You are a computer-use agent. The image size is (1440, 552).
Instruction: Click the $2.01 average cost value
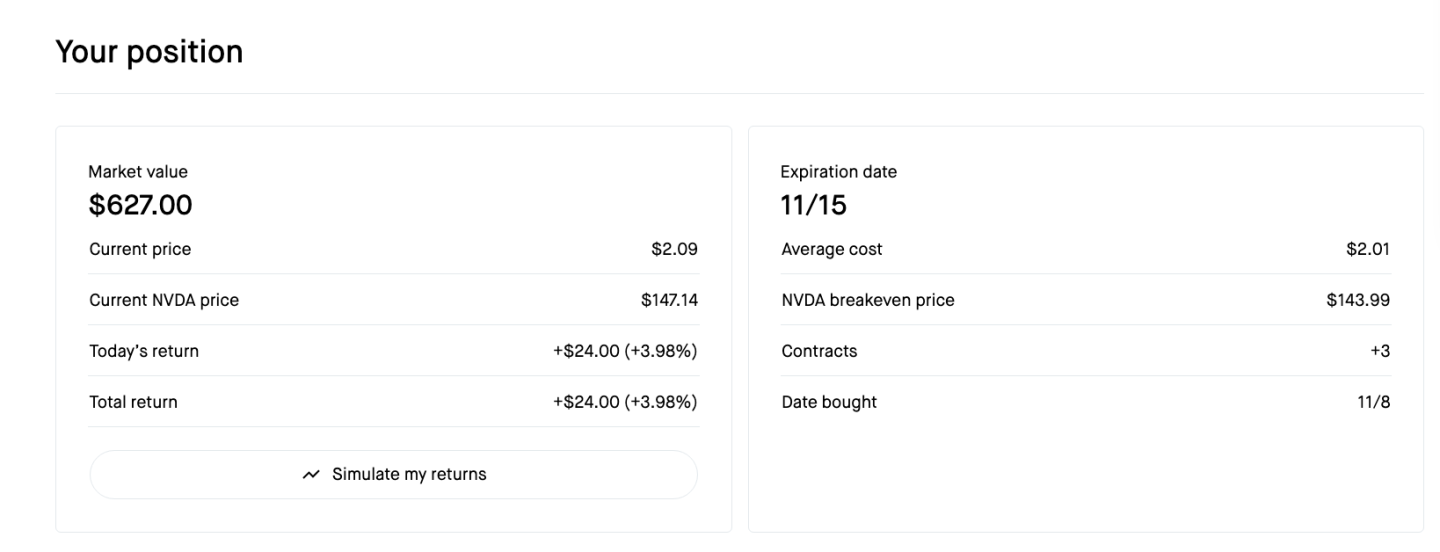click(1367, 249)
